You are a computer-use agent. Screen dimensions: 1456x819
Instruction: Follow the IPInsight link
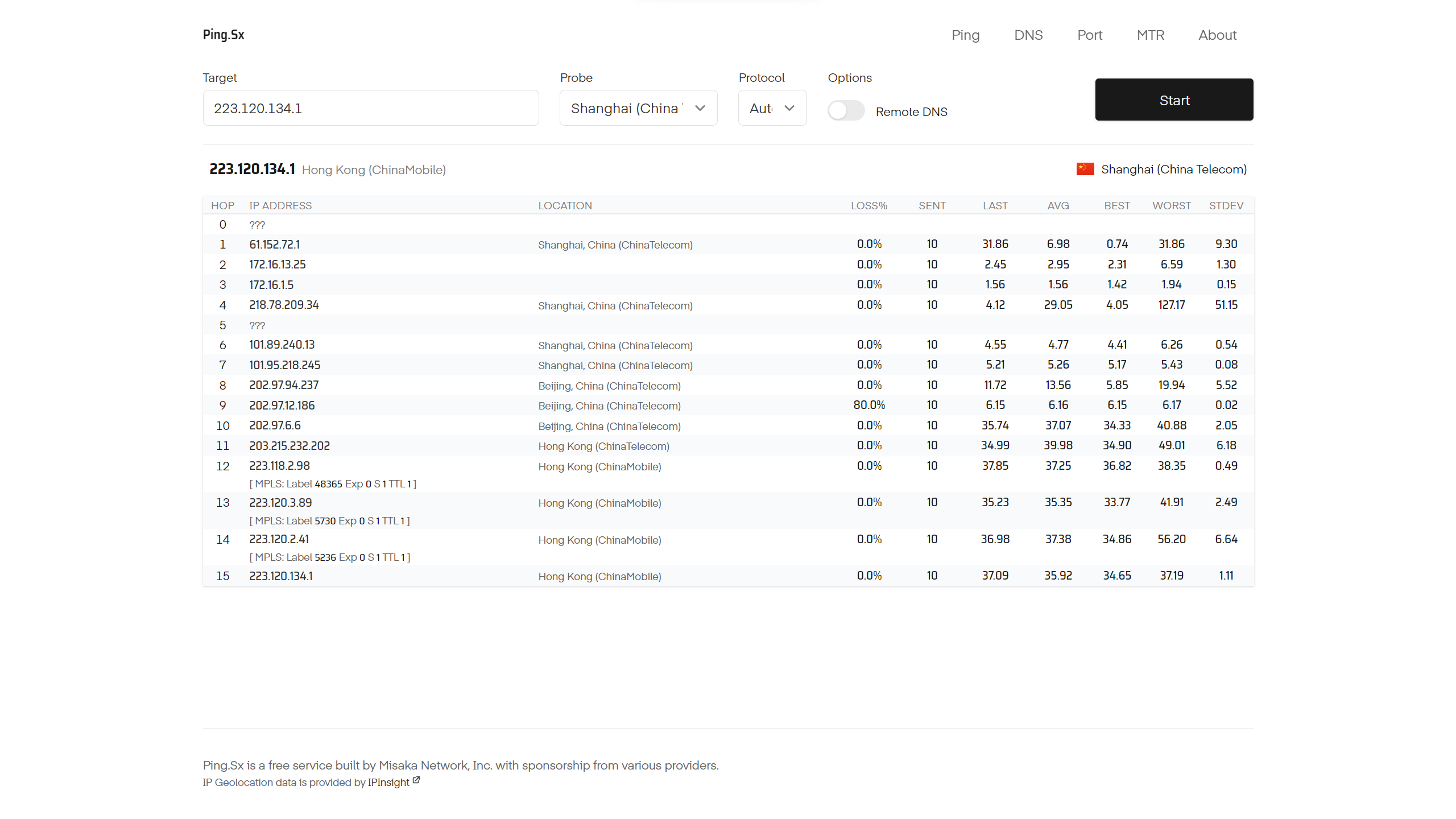[388, 783]
